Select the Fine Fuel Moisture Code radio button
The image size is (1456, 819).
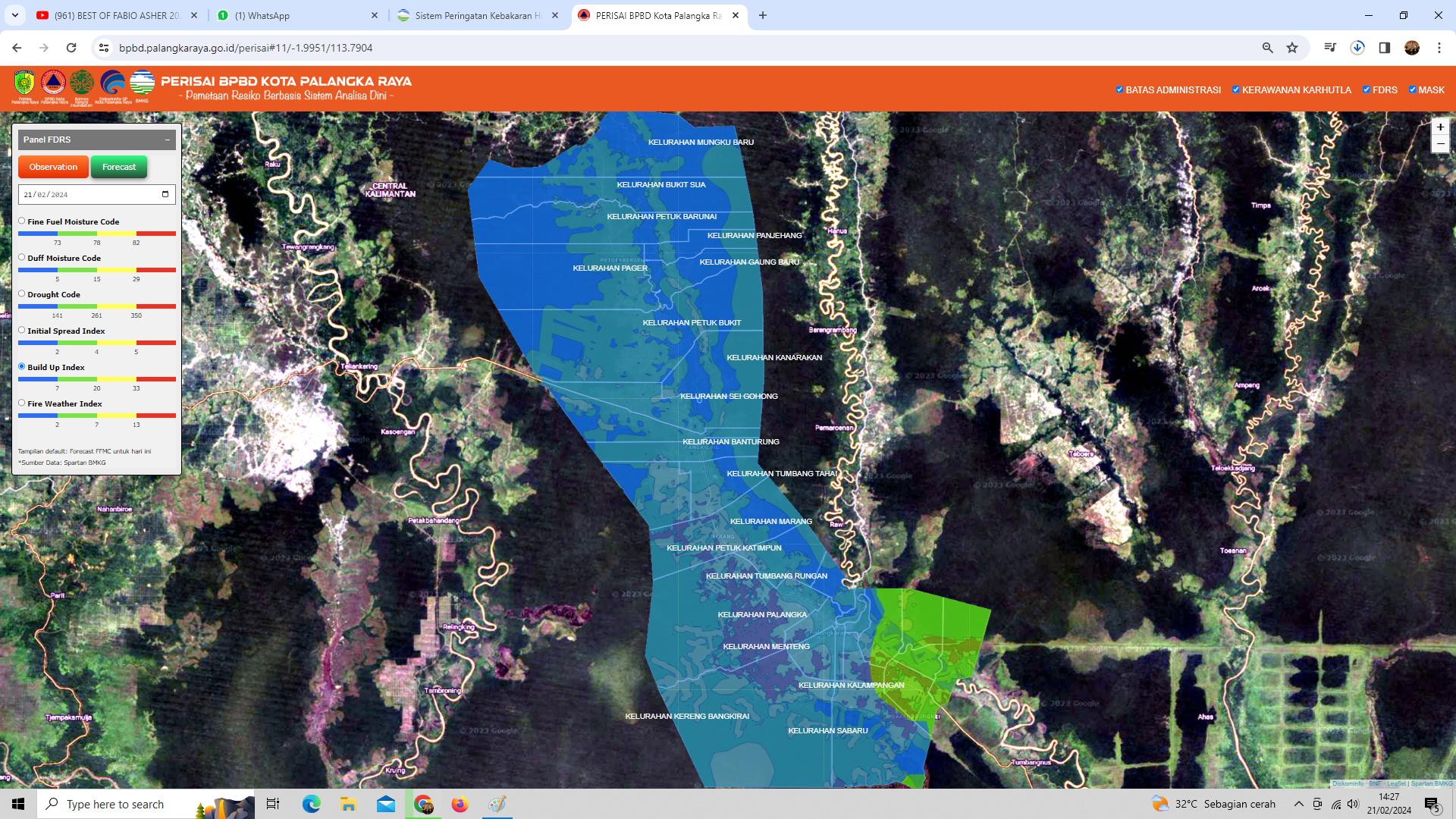(x=22, y=221)
